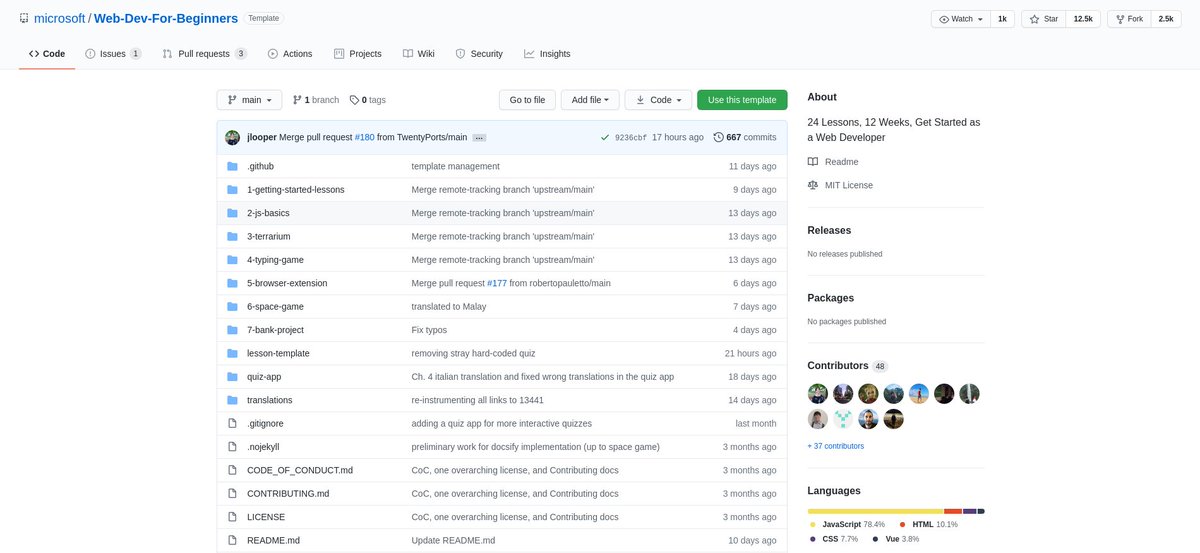Click folder icon beside 2-js-basics
This screenshot has width=1200, height=553.
pos(232,213)
